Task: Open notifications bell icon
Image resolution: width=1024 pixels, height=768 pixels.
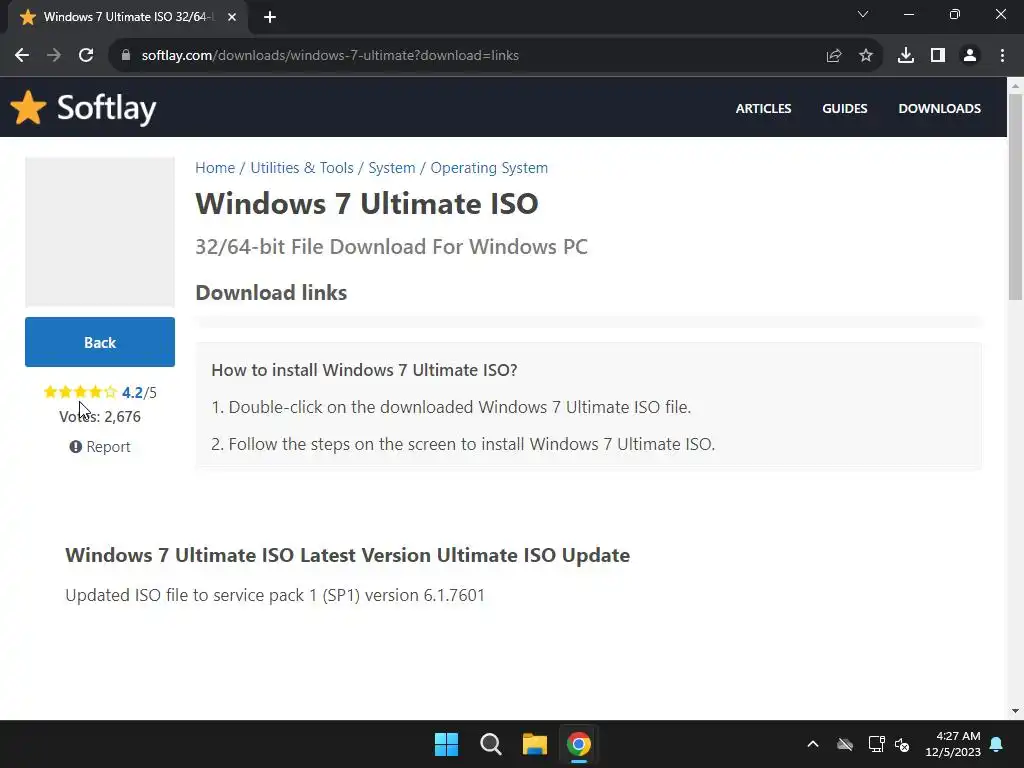Action: 997,744
